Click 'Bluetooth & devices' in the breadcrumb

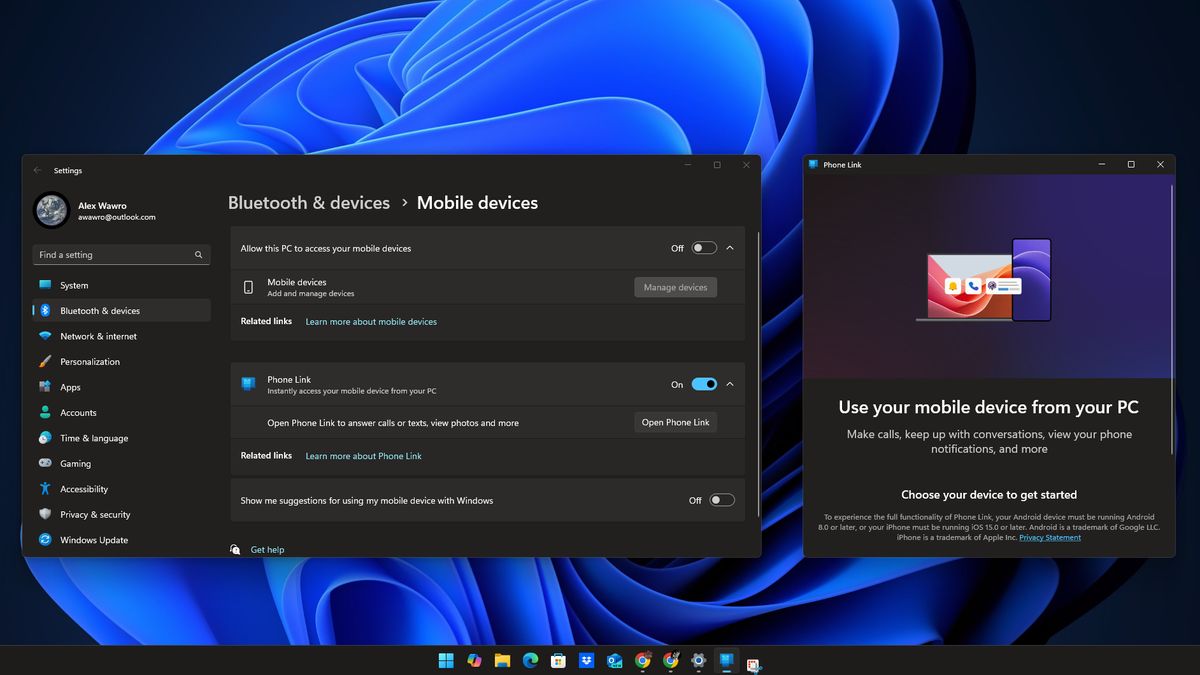[x=309, y=202]
